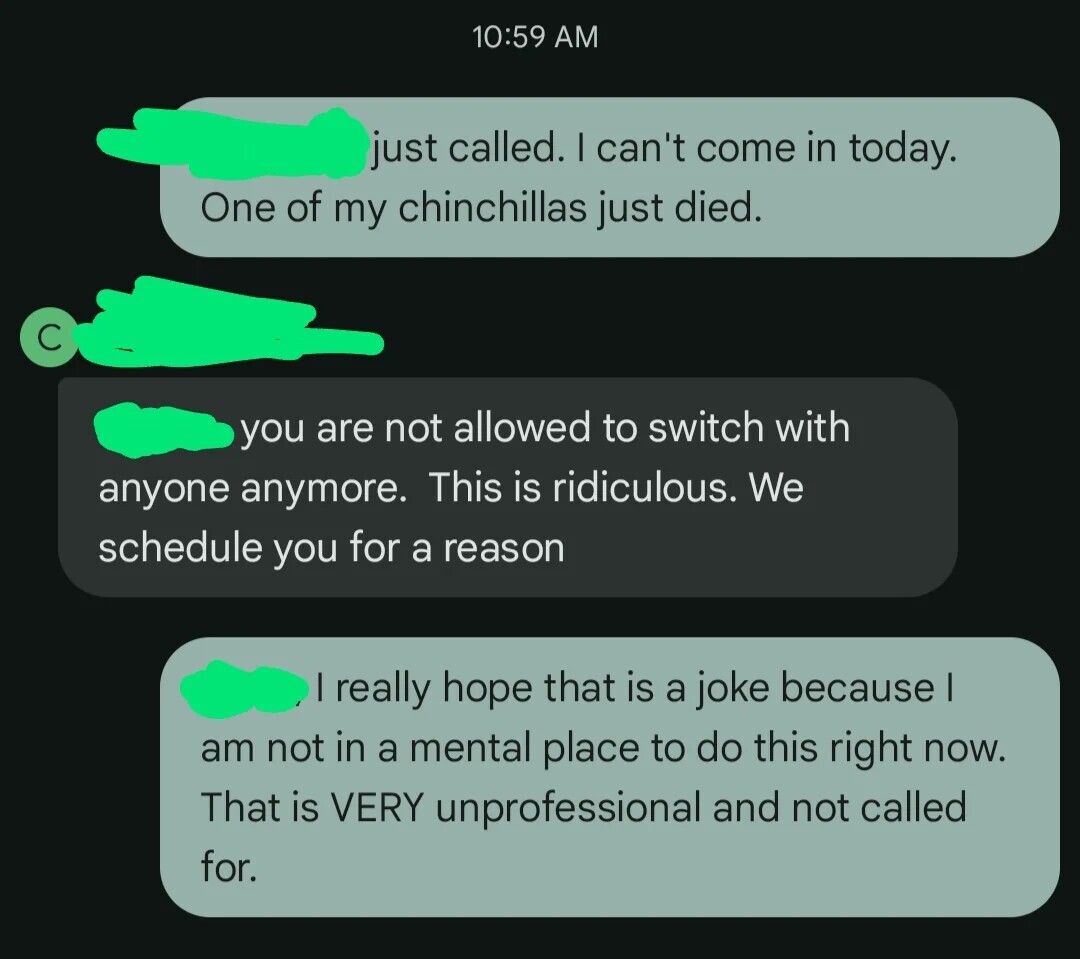Tap the scribbled-out sender name beside avatar

click(231, 322)
